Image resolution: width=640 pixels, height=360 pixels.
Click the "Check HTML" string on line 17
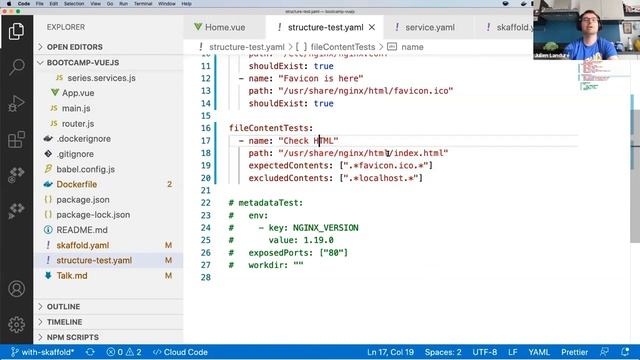click(308, 141)
